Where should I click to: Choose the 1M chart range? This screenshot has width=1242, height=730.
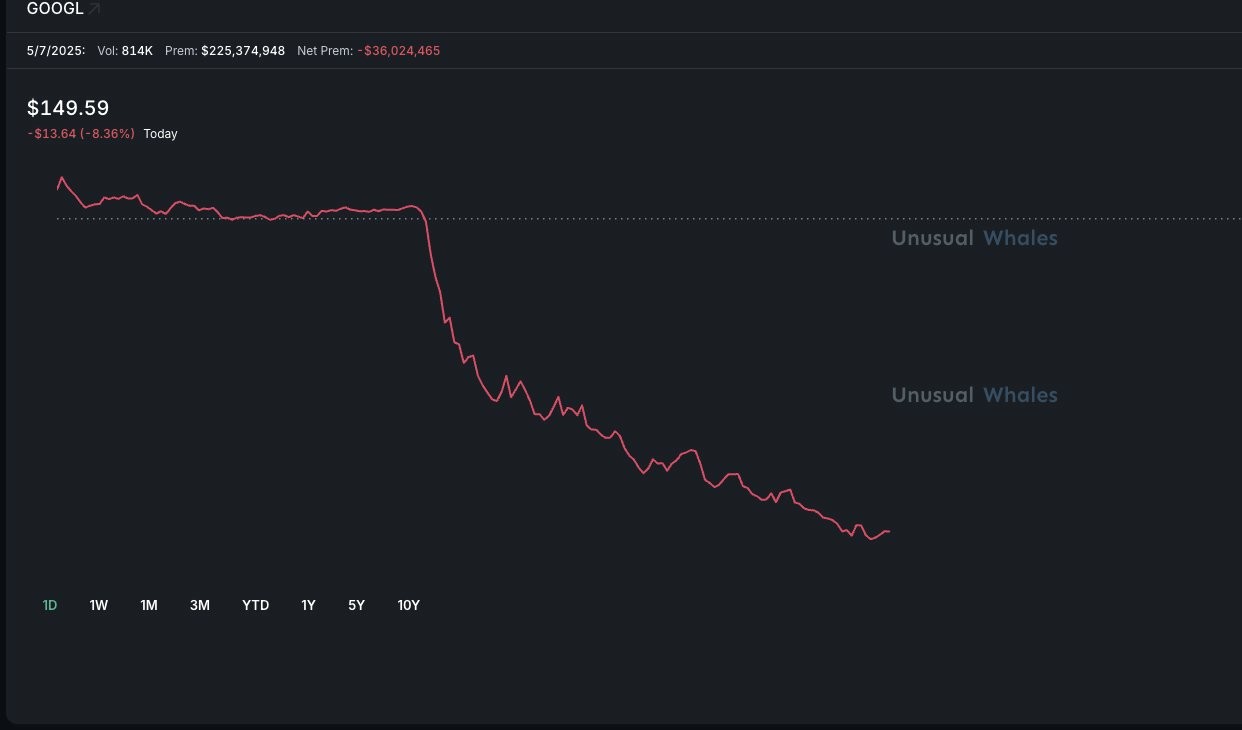[149, 605]
